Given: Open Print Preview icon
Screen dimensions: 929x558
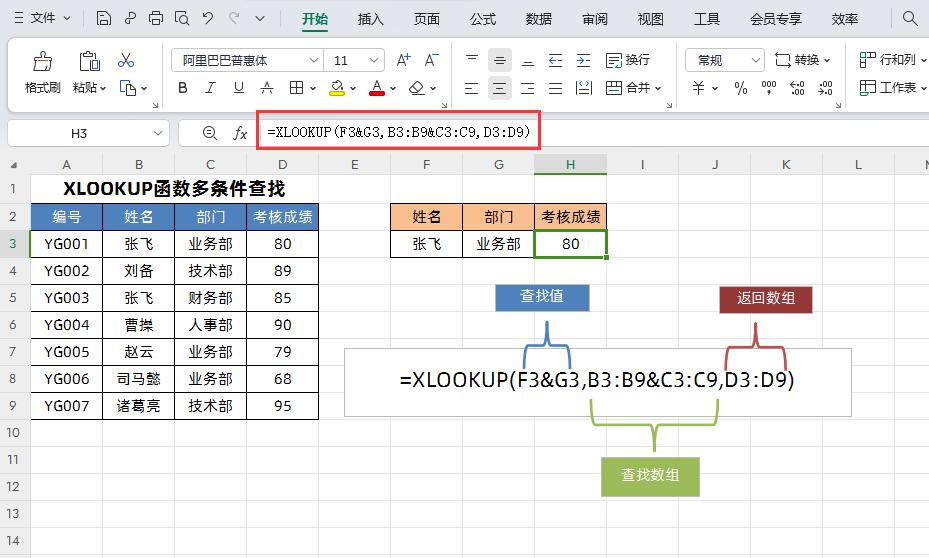Looking at the screenshot, I should pos(182,18).
